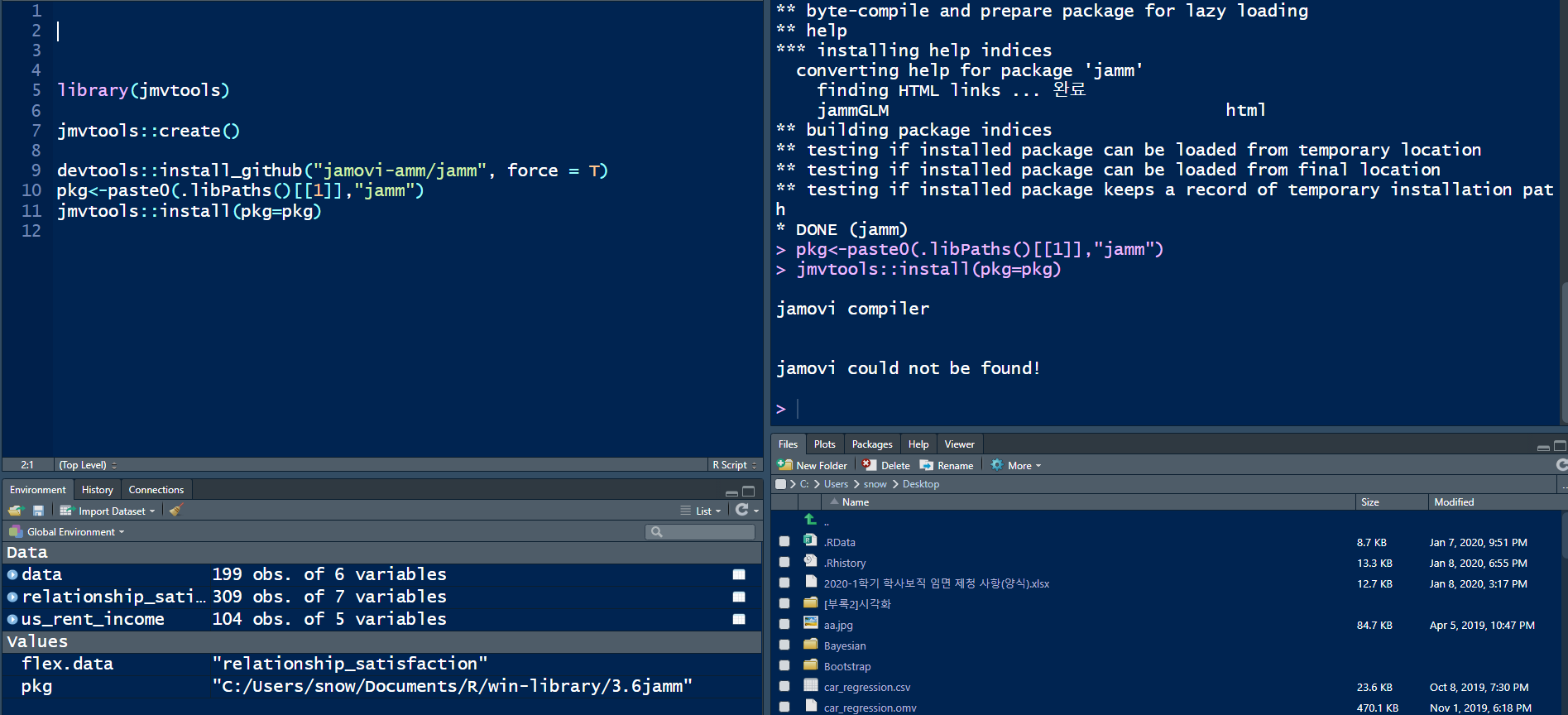Open the List view dropdown

click(x=701, y=511)
